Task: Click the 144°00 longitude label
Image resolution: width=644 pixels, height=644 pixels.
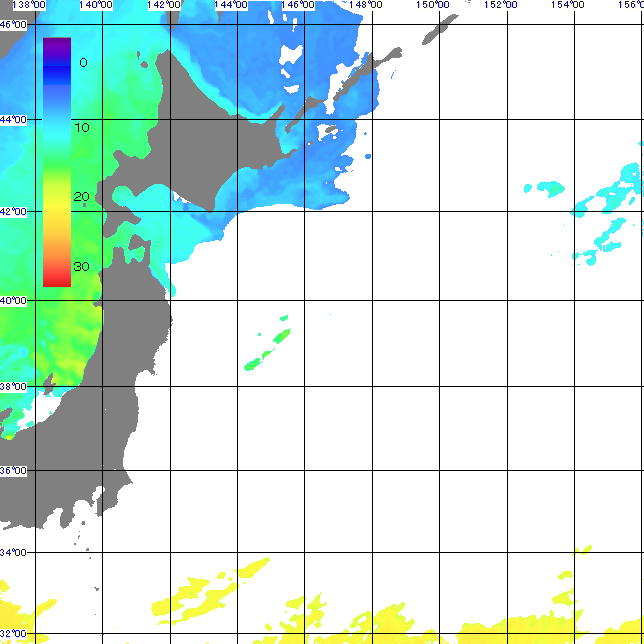Action: click(231, 5)
